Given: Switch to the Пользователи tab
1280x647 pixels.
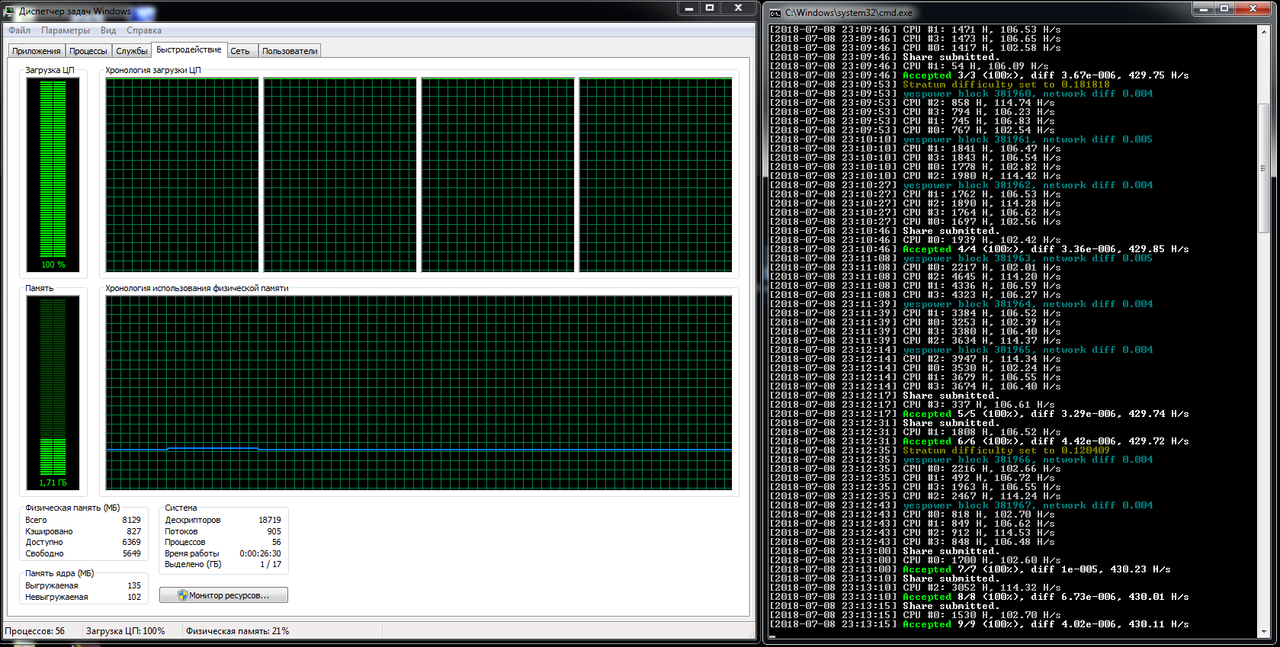Looking at the screenshot, I should pos(290,50).
